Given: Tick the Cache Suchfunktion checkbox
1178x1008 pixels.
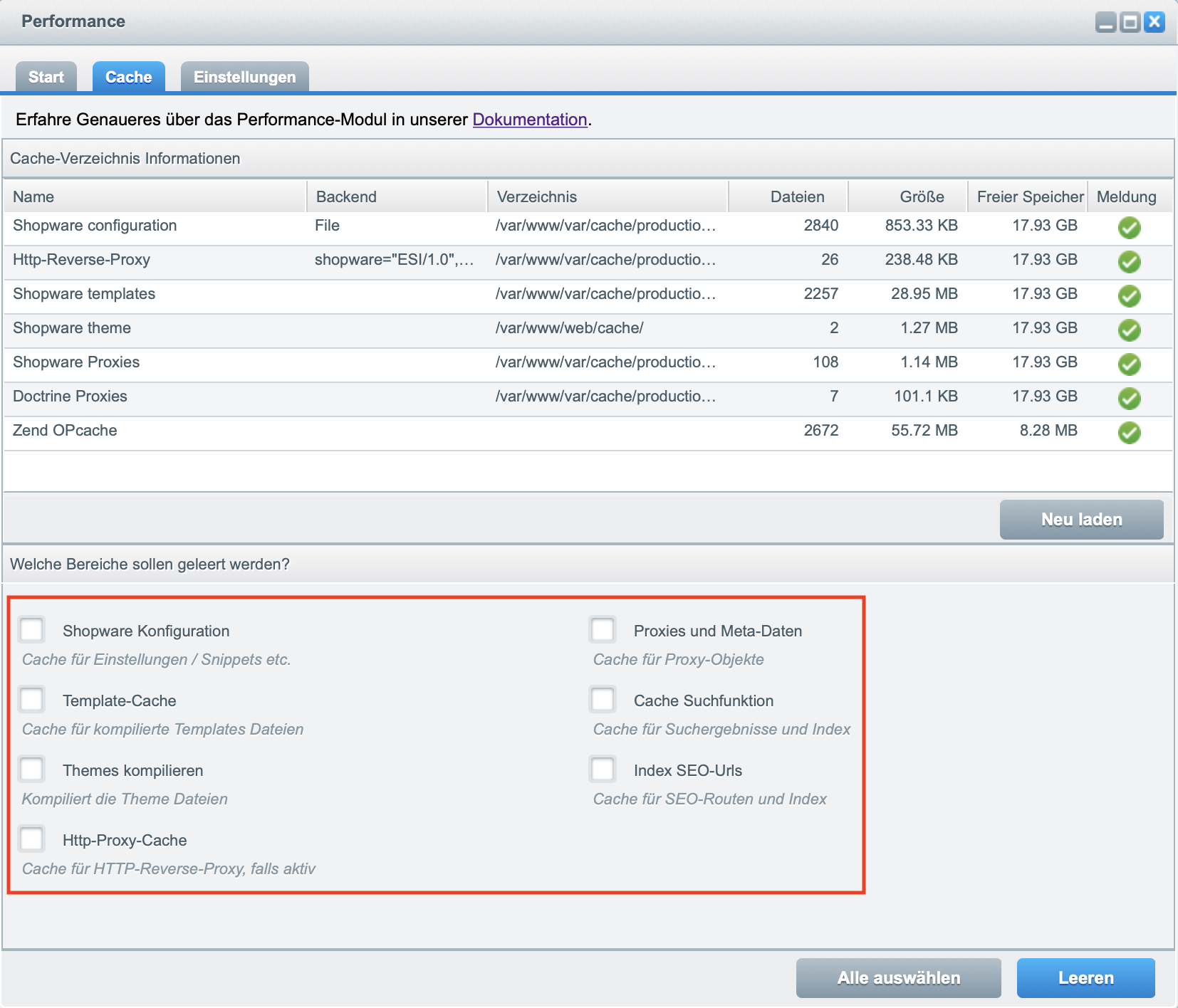Looking at the screenshot, I should (x=603, y=699).
